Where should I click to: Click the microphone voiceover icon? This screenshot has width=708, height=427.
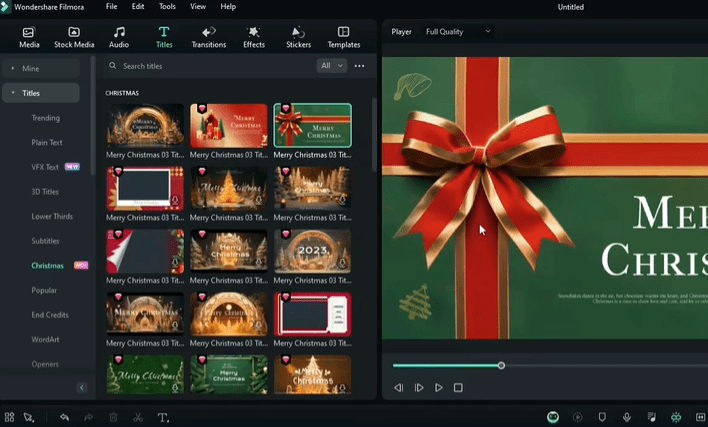(627, 417)
